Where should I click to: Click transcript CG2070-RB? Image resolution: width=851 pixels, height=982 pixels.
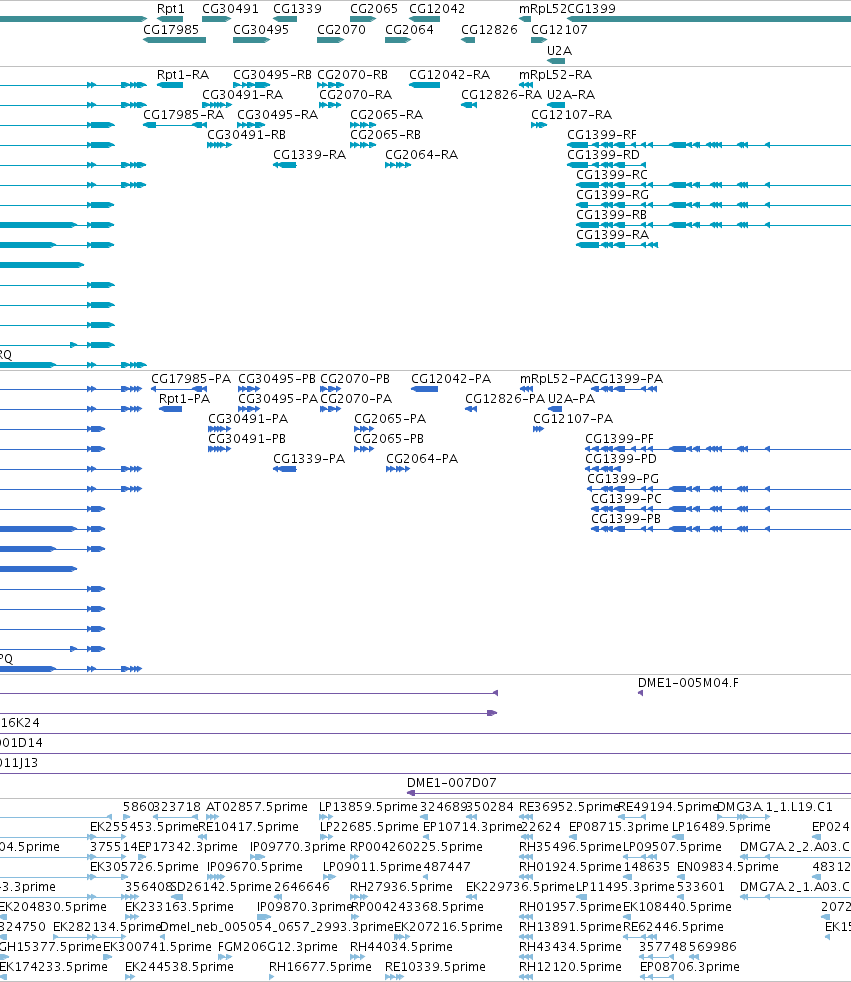(x=352, y=75)
